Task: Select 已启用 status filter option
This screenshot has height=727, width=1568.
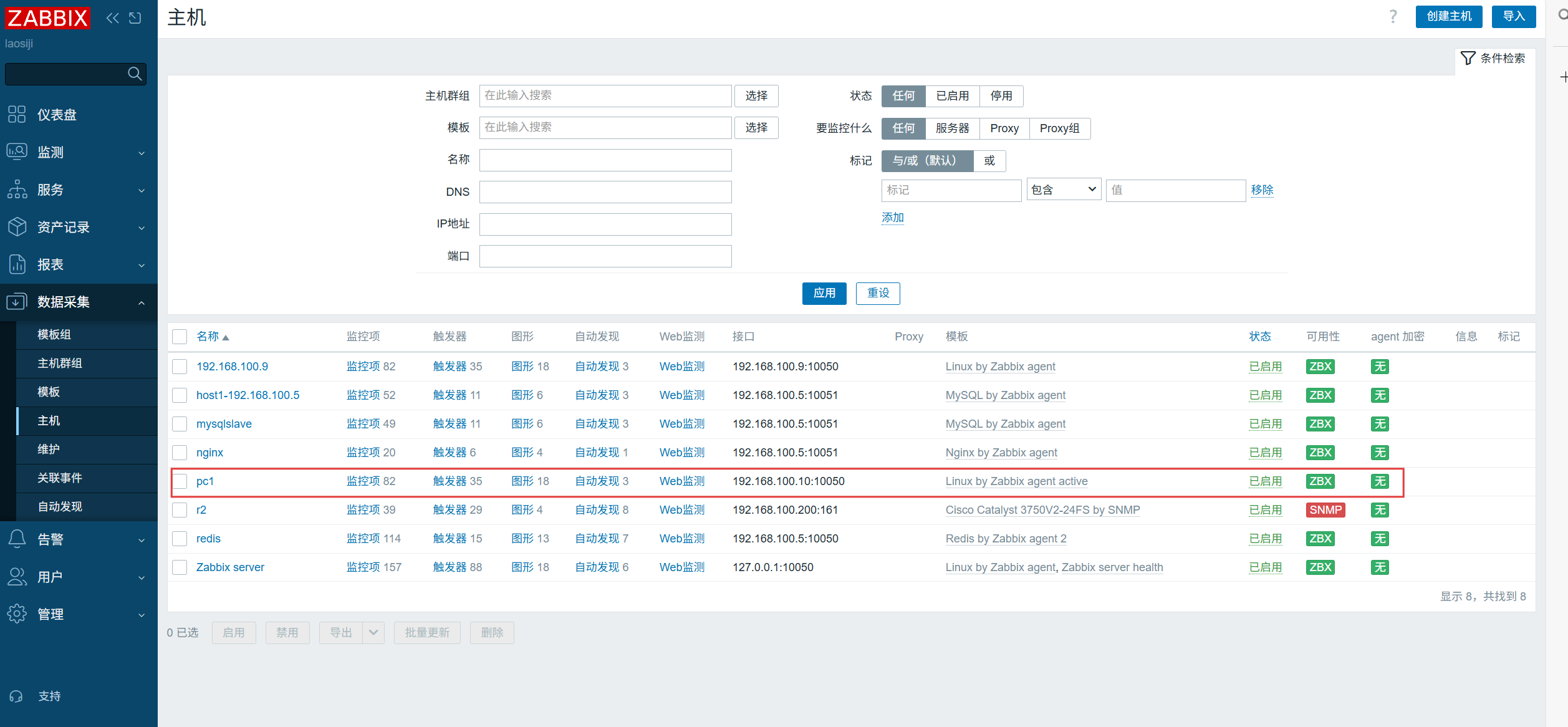Action: (x=953, y=96)
